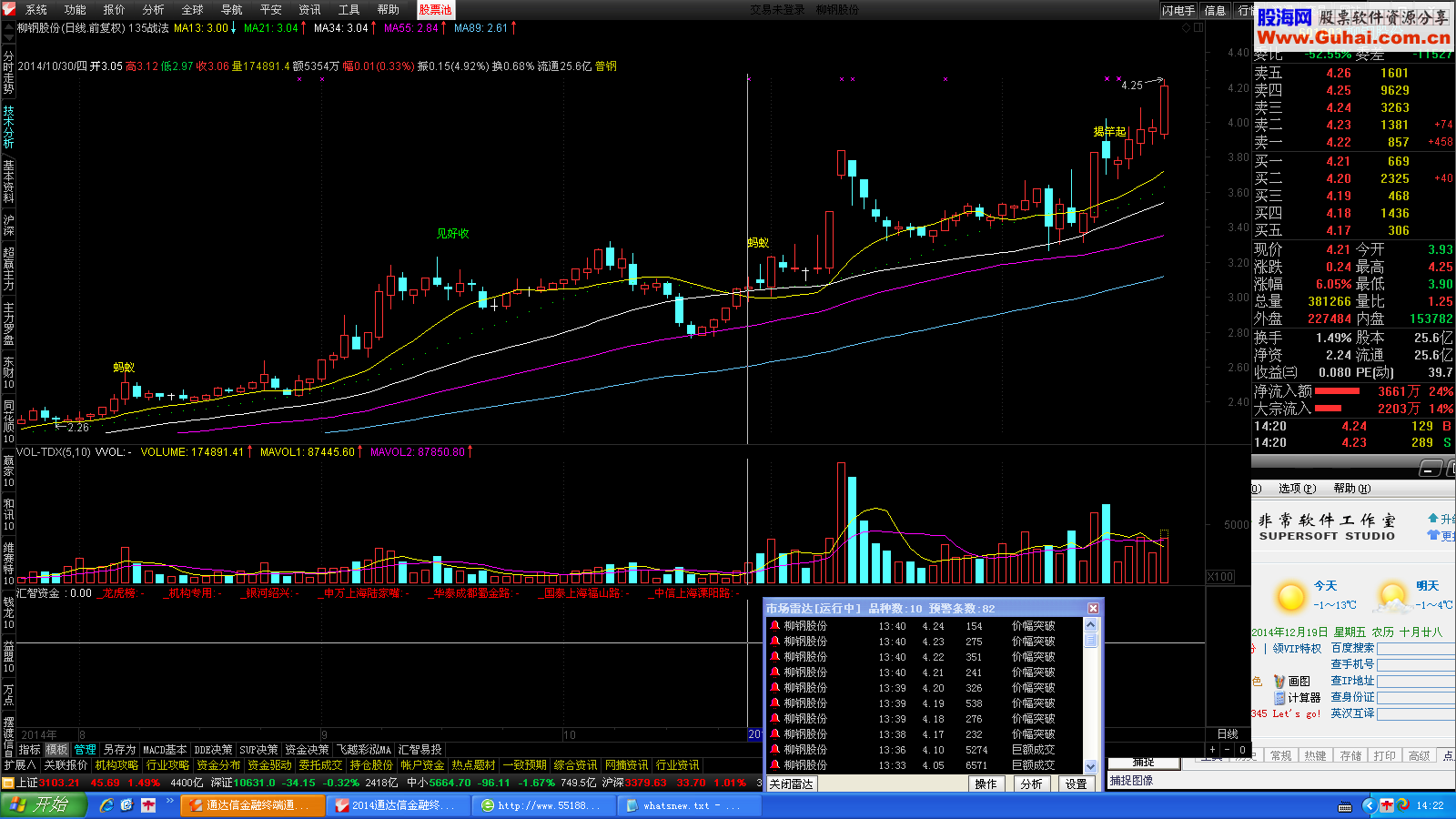Open the 工具 menu
1456x819 pixels.
[349, 10]
